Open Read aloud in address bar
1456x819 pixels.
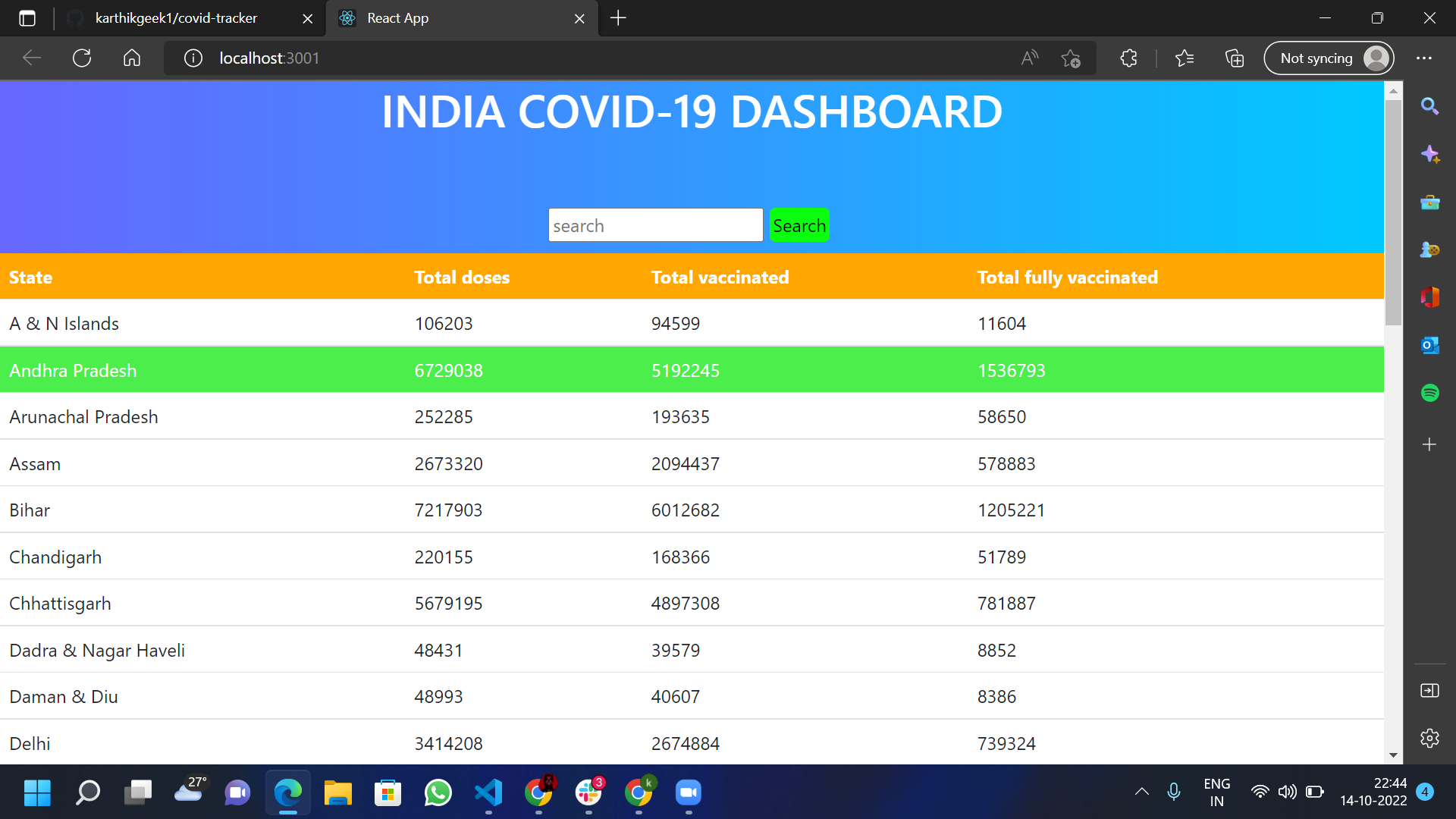click(x=1029, y=58)
